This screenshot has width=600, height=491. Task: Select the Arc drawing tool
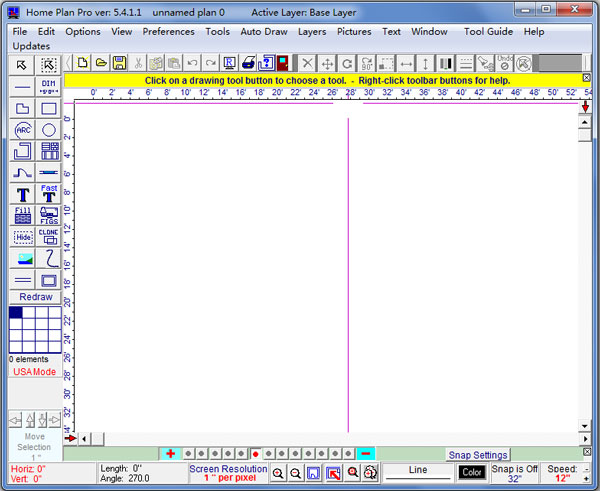point(22,129)
